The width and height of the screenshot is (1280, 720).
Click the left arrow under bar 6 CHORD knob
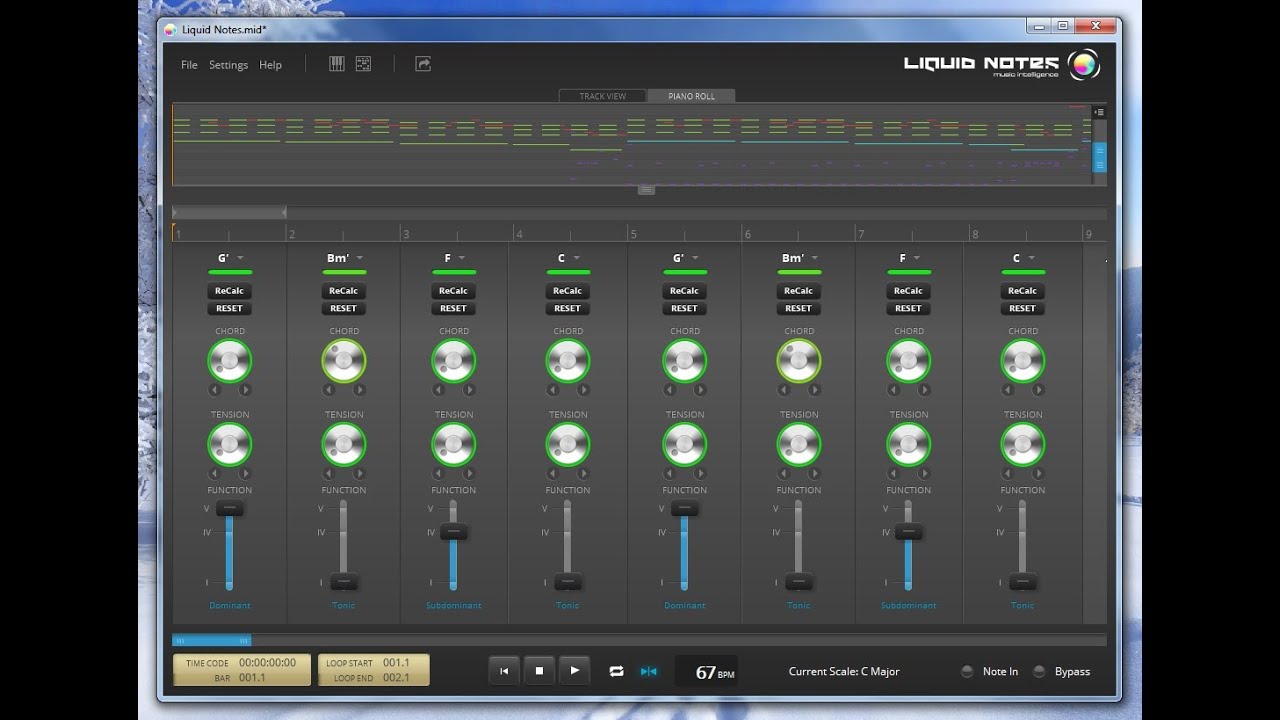(x=783, y=390)
